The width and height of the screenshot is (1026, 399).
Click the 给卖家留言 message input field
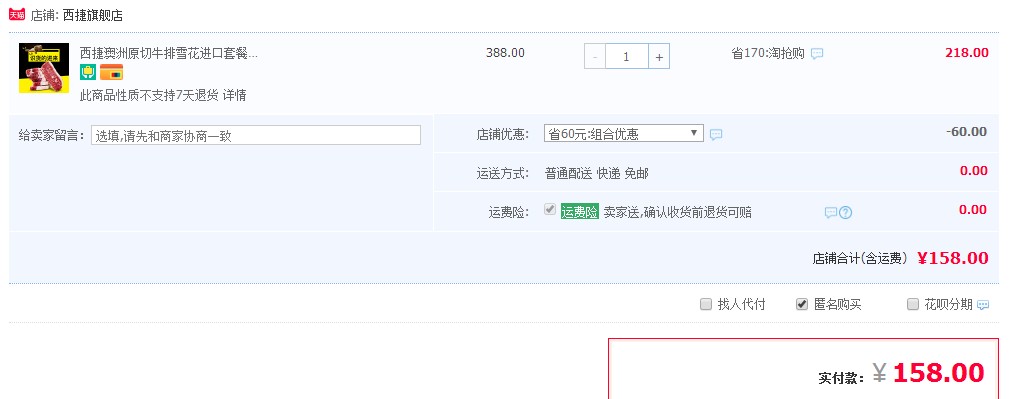[x=256, y=135]
